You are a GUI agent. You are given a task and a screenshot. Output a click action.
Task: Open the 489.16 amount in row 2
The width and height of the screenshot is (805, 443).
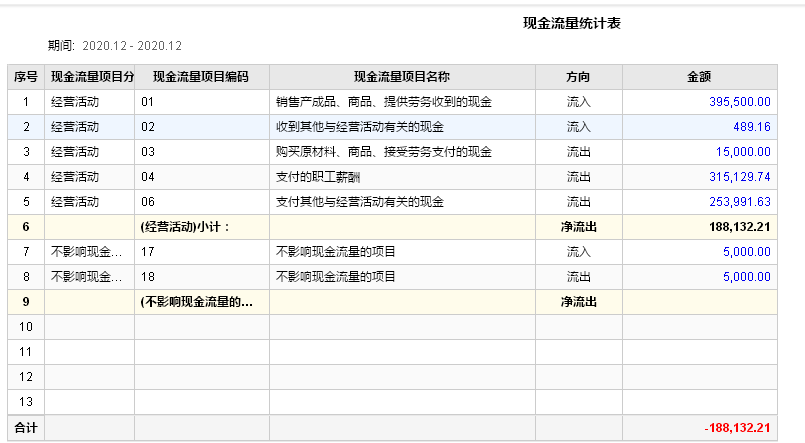(750, 127)
